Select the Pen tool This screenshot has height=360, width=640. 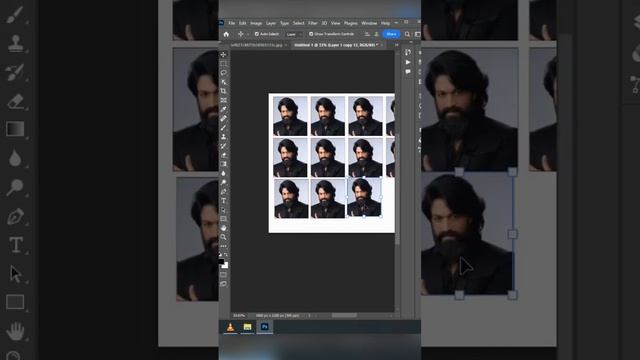pos(223,191)
